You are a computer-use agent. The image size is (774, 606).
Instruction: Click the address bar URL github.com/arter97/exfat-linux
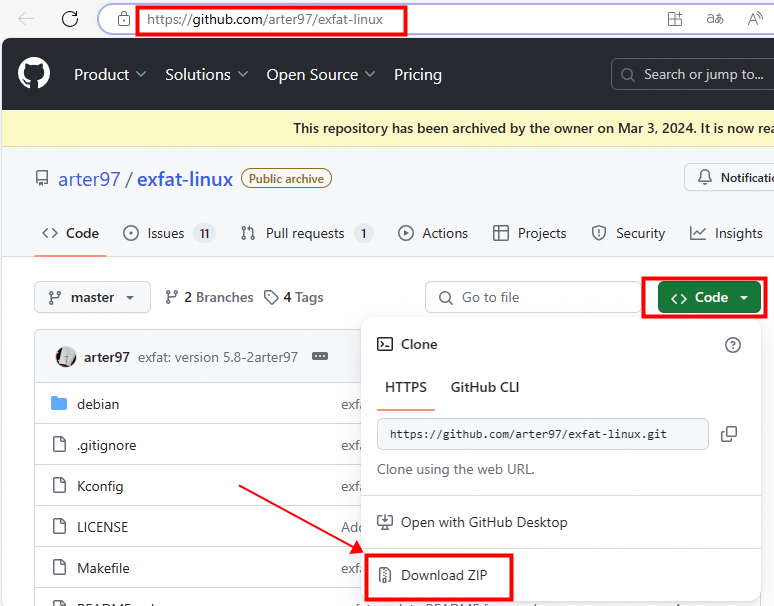click(x=265, y=19)
